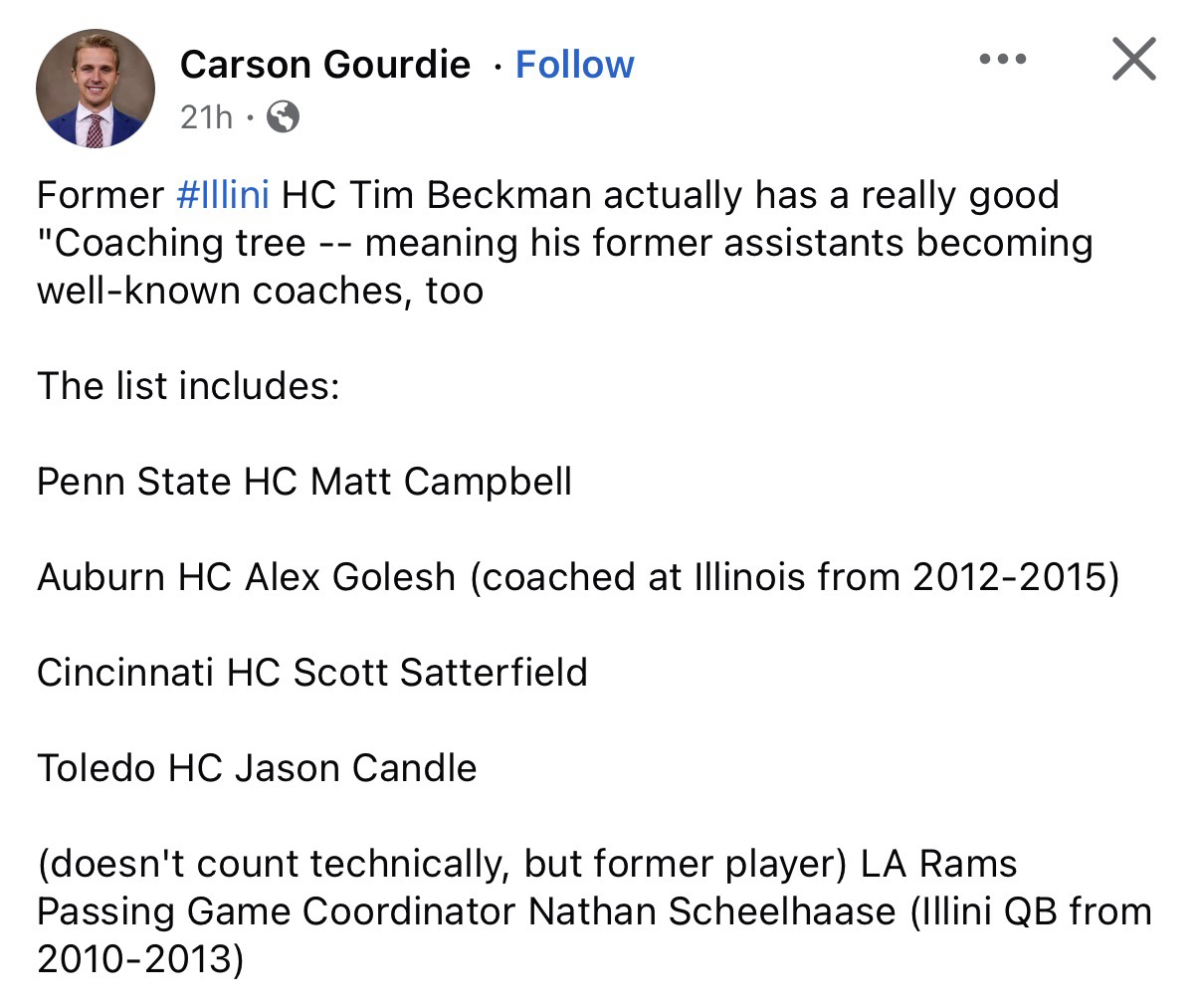1200x1008 pixels.
Task: Follow Carson Gourdie
Action: point(574,65)
